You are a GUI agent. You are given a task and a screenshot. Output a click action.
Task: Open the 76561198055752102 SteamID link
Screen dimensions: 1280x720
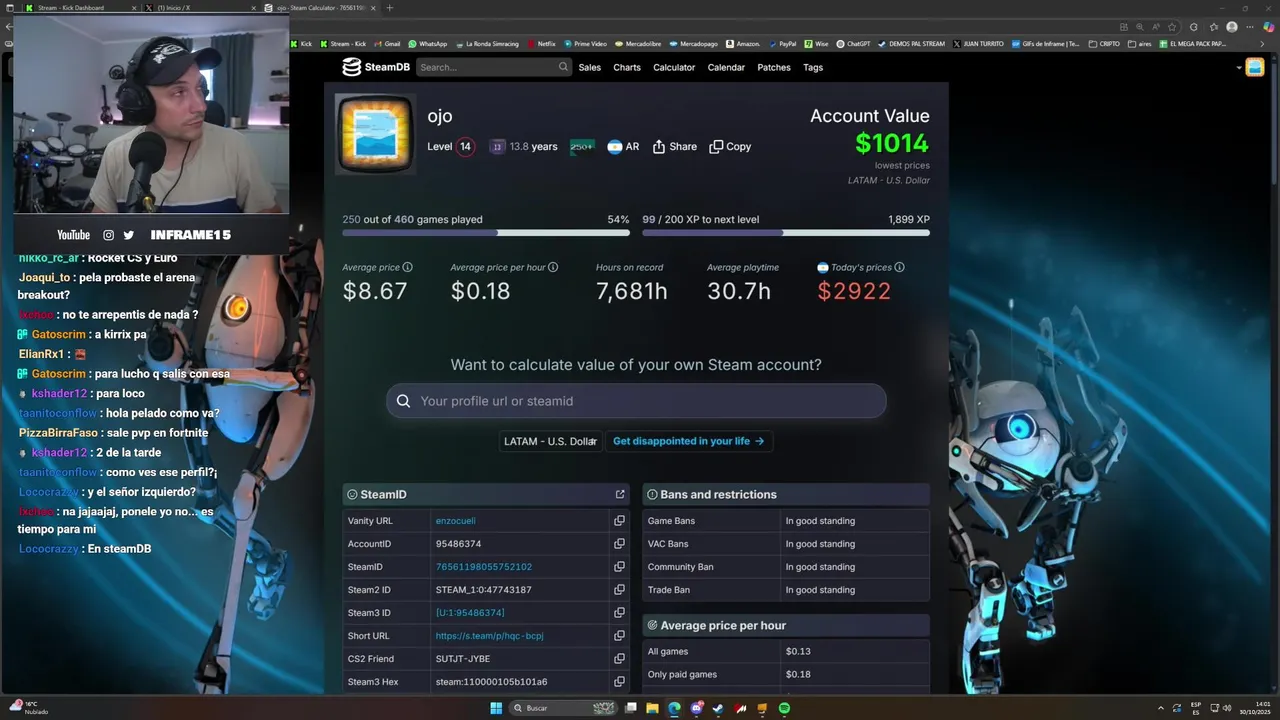pyautogui.click(x=484, y=567)
